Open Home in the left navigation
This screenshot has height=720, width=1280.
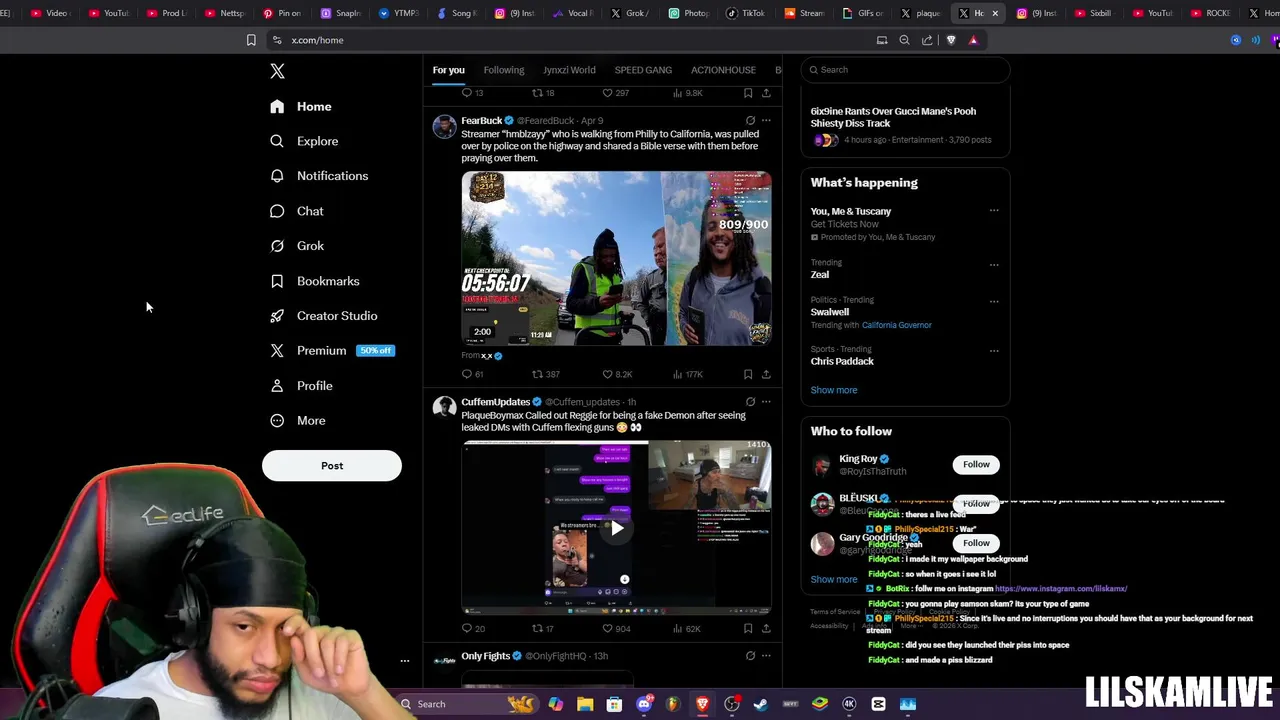tap(300, 106)
